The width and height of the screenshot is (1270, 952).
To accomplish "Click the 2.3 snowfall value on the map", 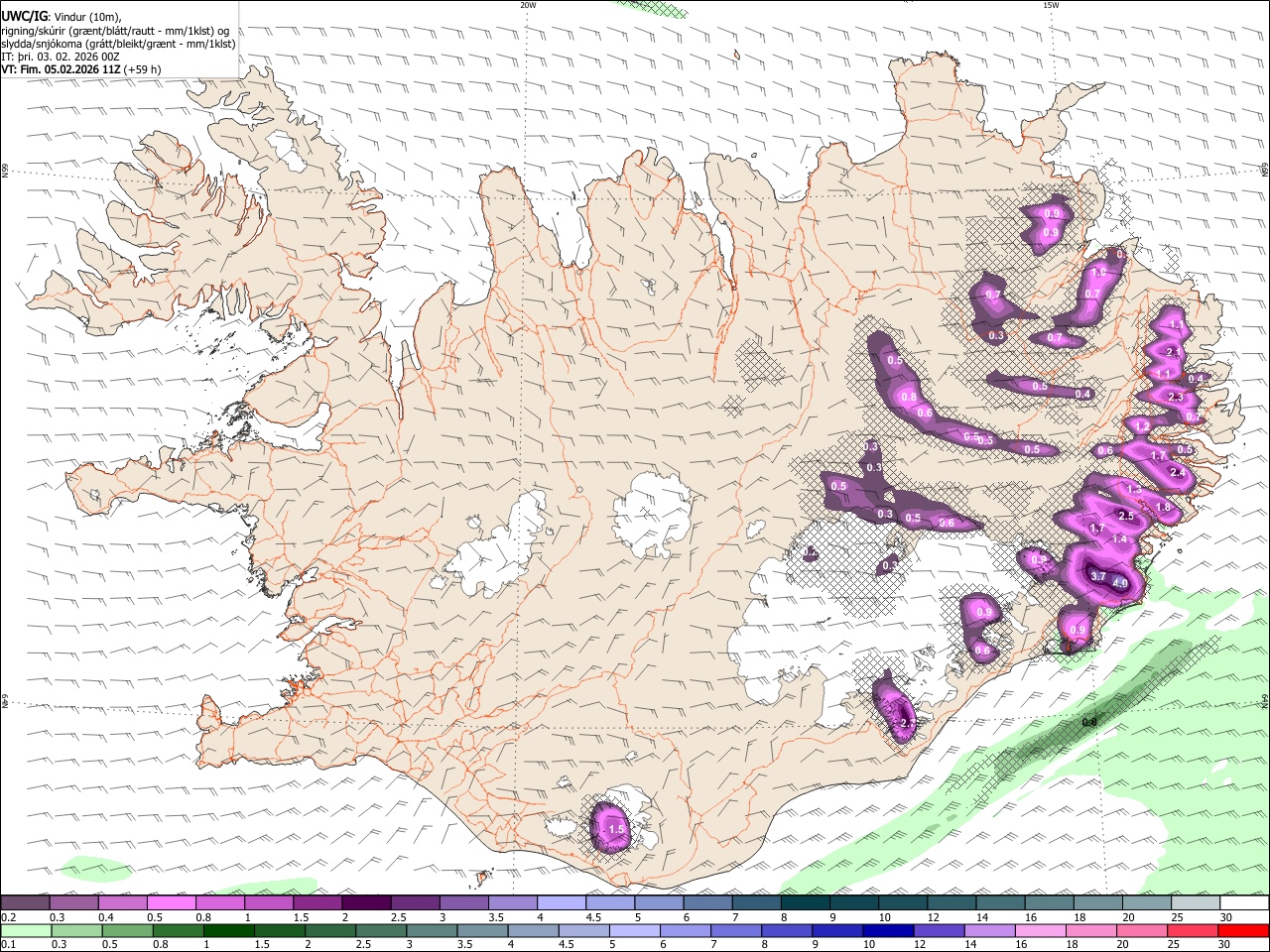I will click(1176, 396).
